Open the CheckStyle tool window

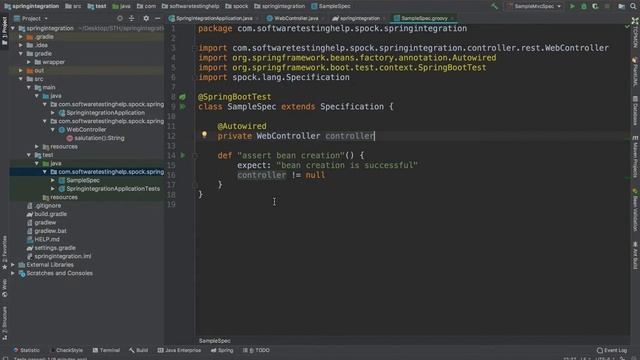coord(66,350)
